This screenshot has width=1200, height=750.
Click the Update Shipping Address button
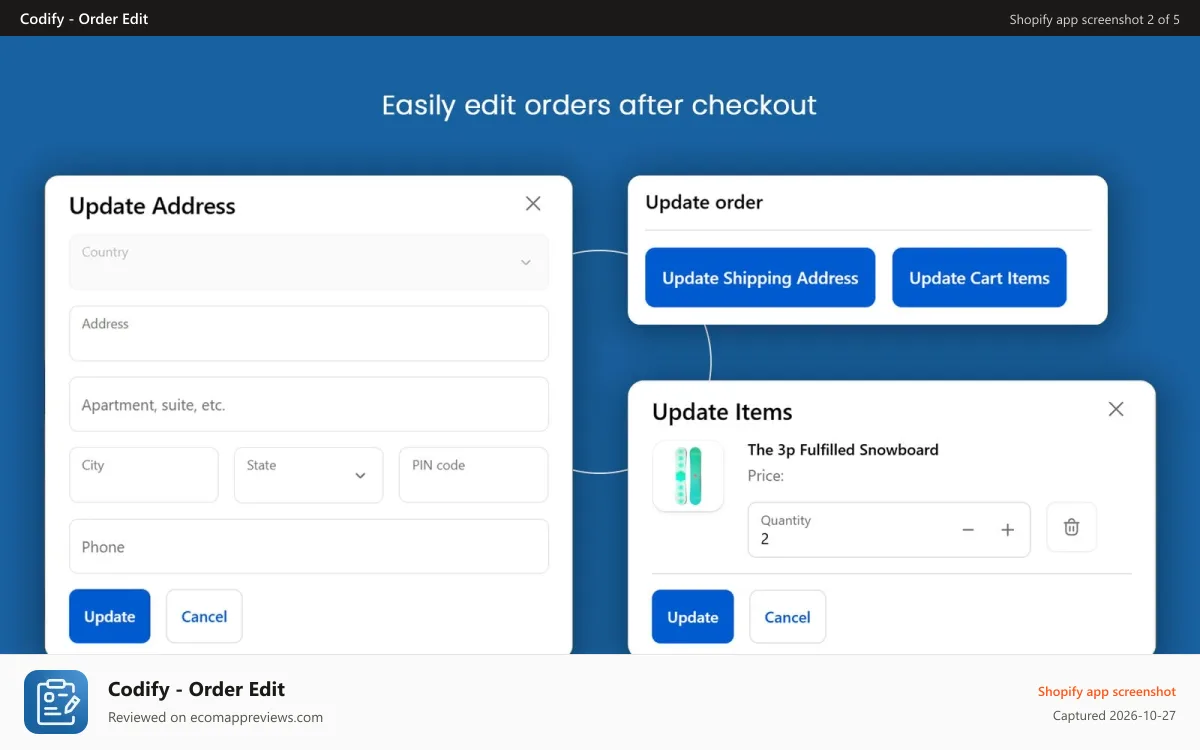(760, 277)
